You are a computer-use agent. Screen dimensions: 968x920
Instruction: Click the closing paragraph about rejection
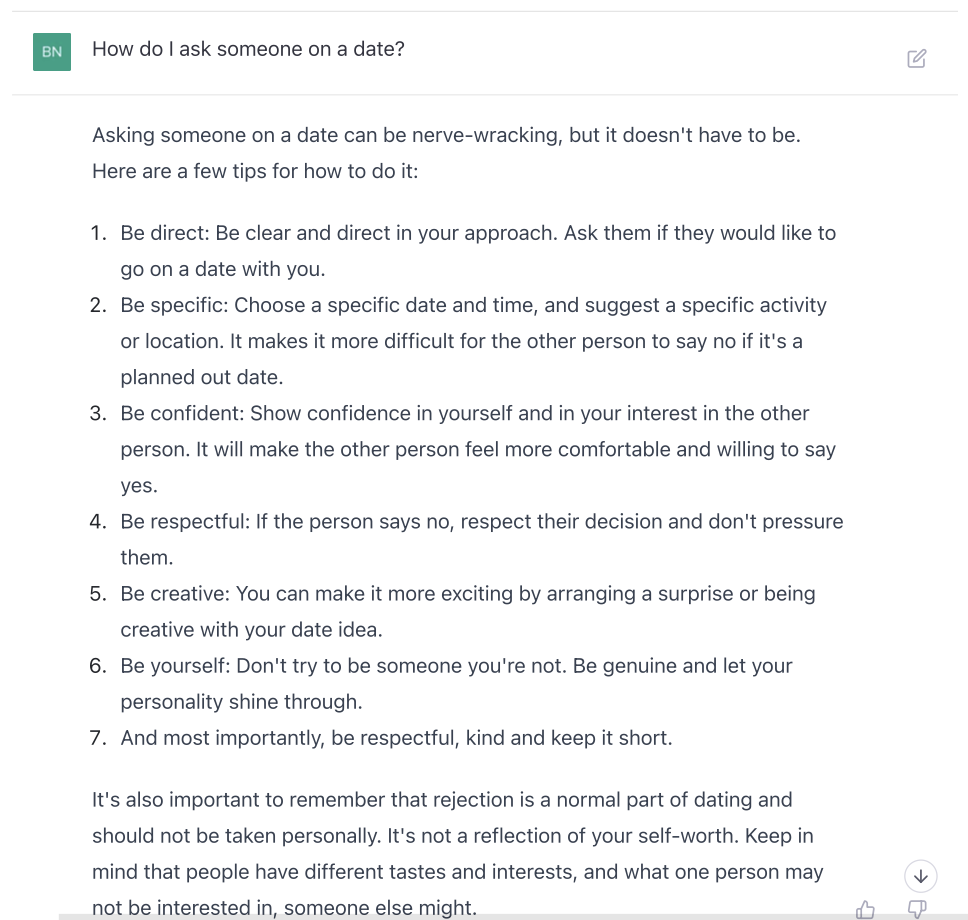[x=457, y=853]
